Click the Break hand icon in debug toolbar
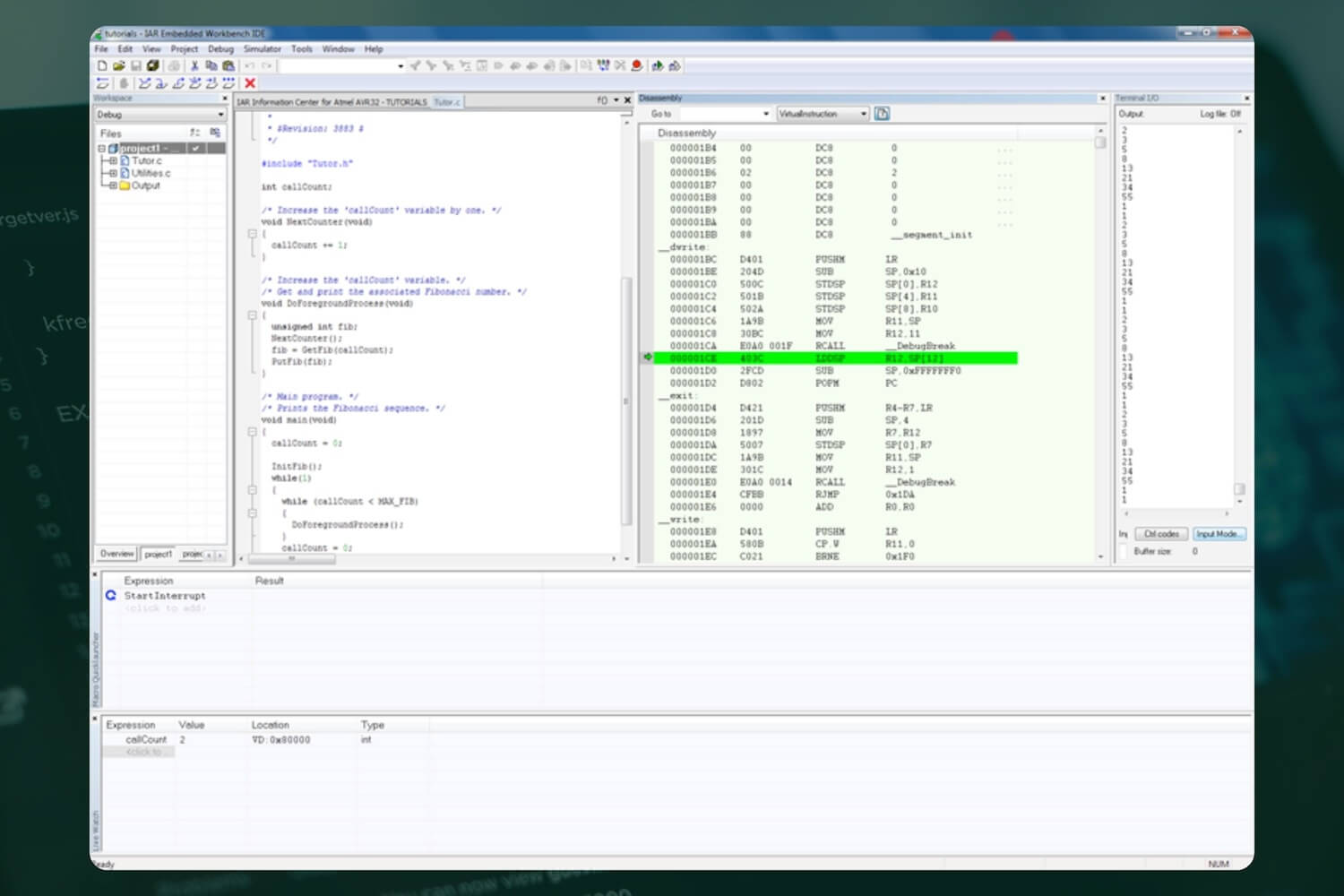1344x896 pixels. click(x=125, y=82)
